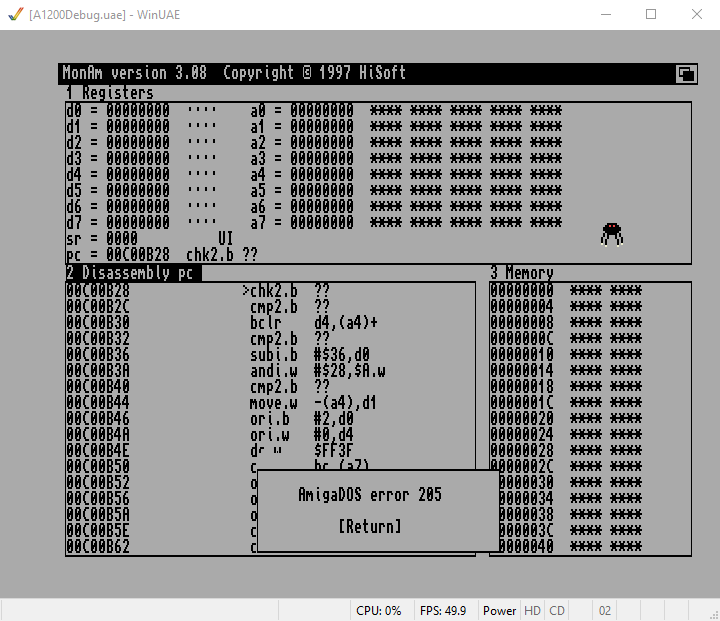The width and height of the screenshot is (720, 621).
Task: Click memory address 00000000 row
Action: [566, 291]
